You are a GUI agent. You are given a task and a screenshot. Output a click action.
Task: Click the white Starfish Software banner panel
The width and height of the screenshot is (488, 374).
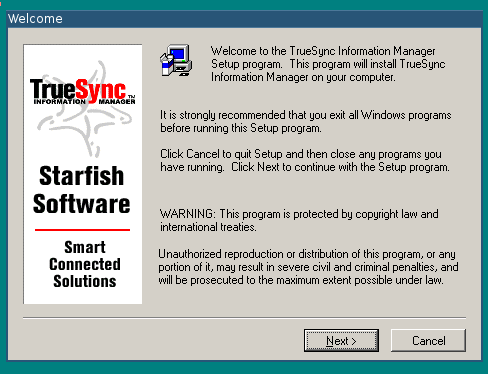click(x=83, y=174)
